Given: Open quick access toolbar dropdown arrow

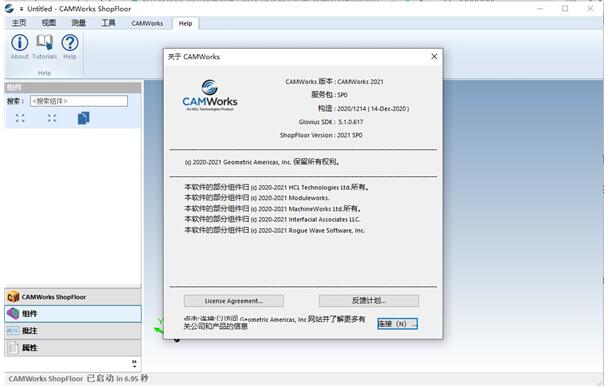Looking at the screenshot, I should point(21,9).
